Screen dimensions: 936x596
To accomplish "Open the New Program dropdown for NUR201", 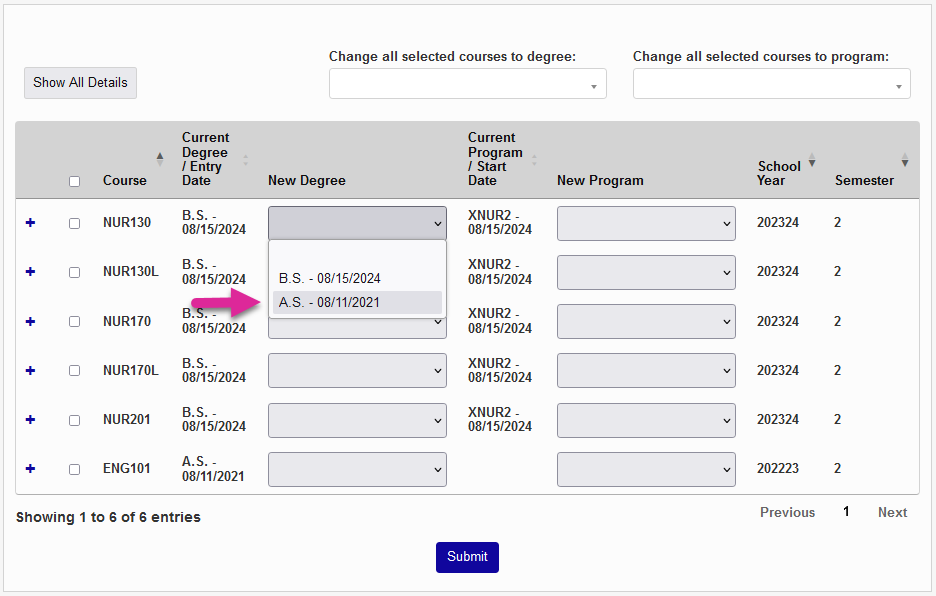I will [x=645, y=419].
